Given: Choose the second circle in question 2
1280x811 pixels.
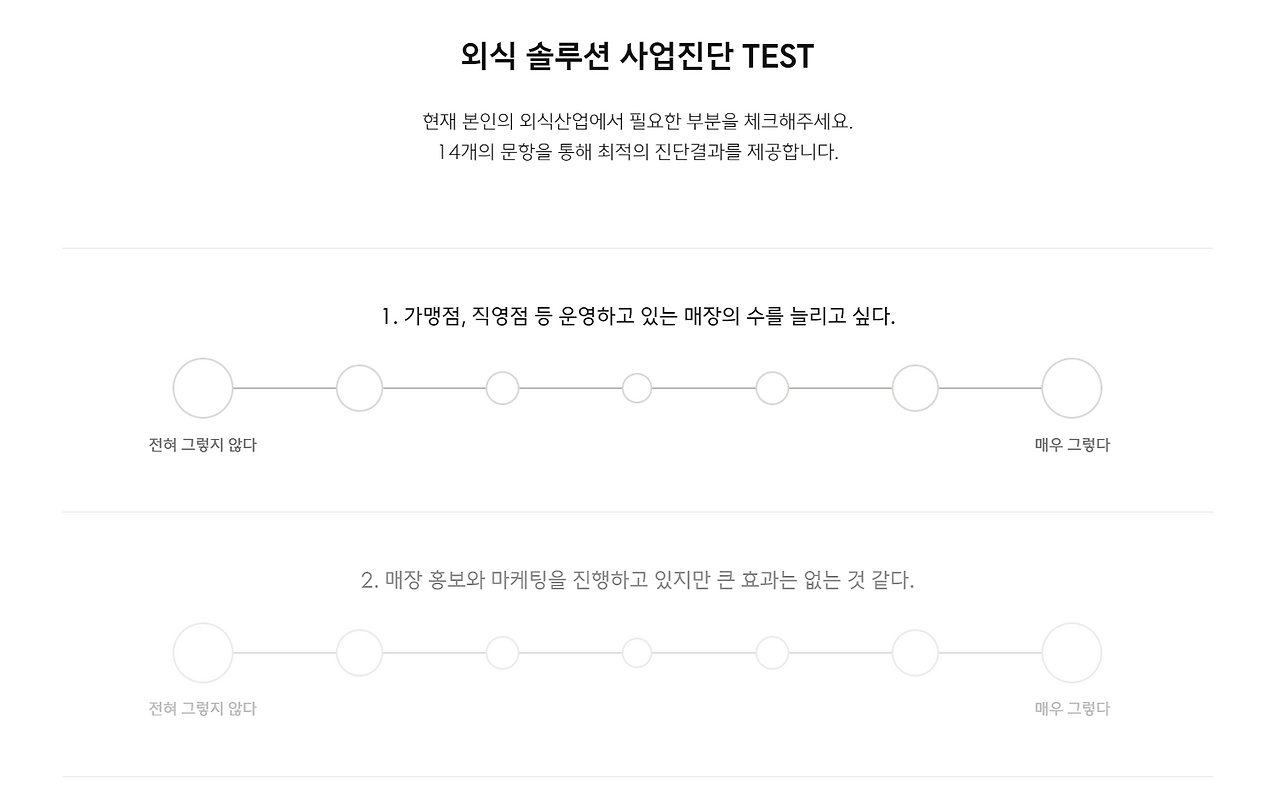Looking at the screenshot, I should (360, 653).
